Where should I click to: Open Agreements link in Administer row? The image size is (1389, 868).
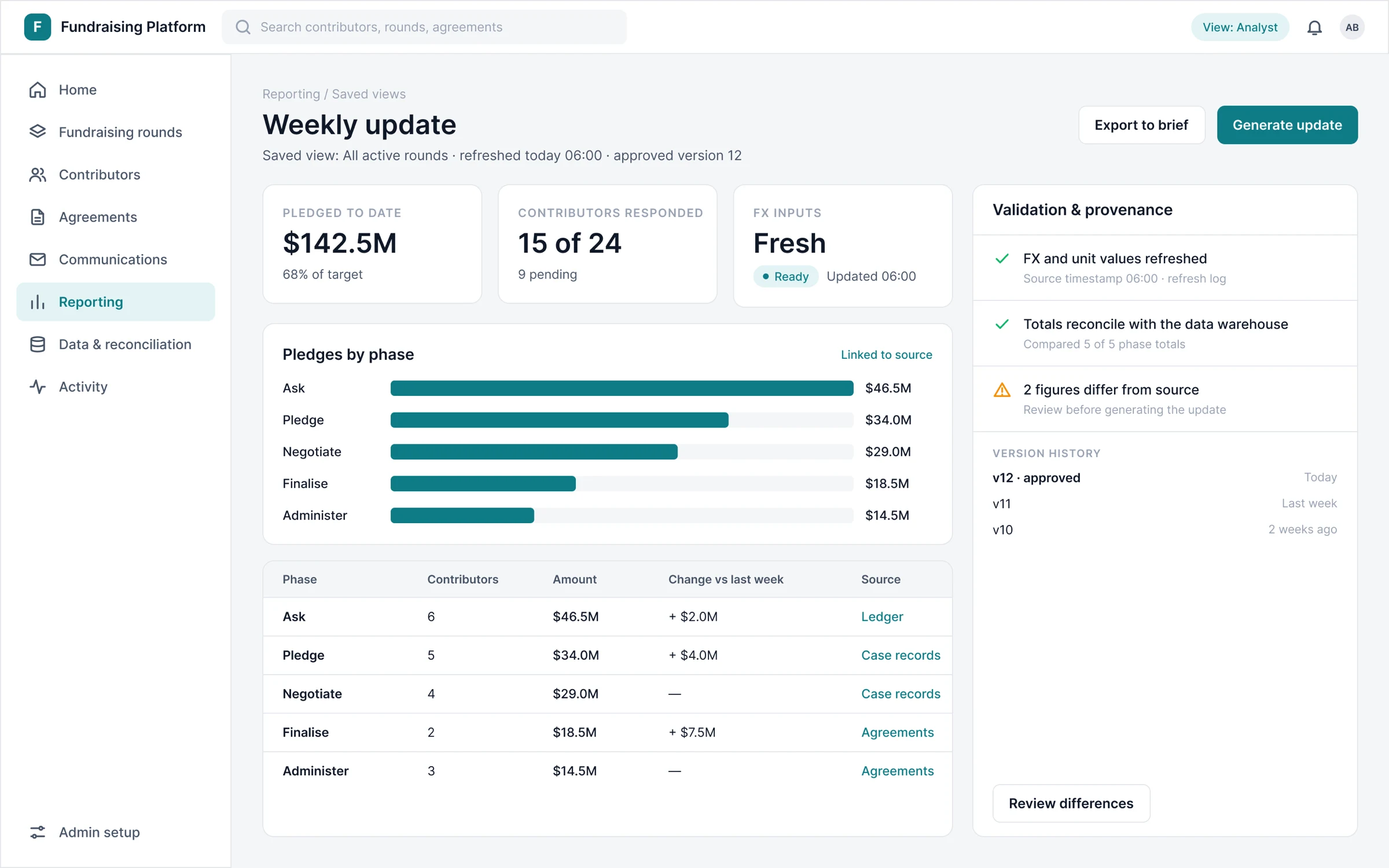pos(897,771)
